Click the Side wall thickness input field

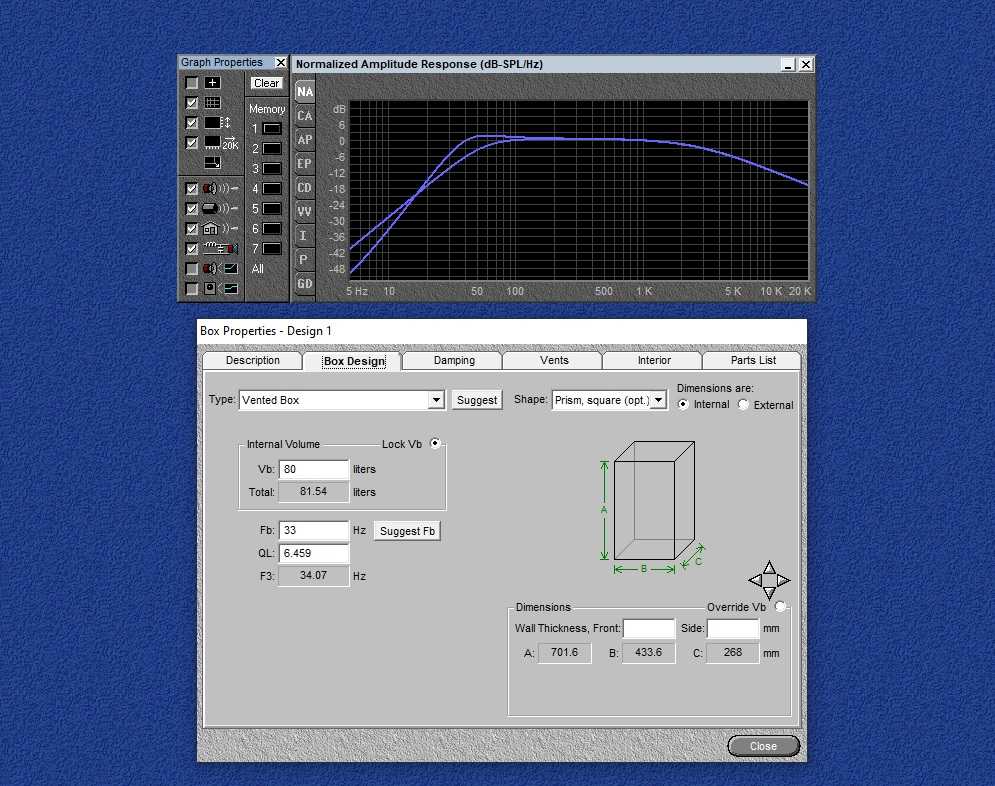coord(733,628)
